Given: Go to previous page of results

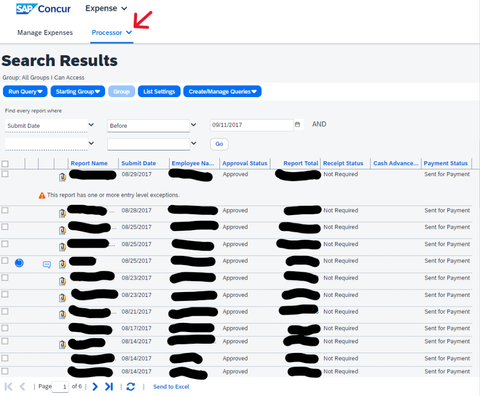Looking at the screenshot, I should (23, 387).
